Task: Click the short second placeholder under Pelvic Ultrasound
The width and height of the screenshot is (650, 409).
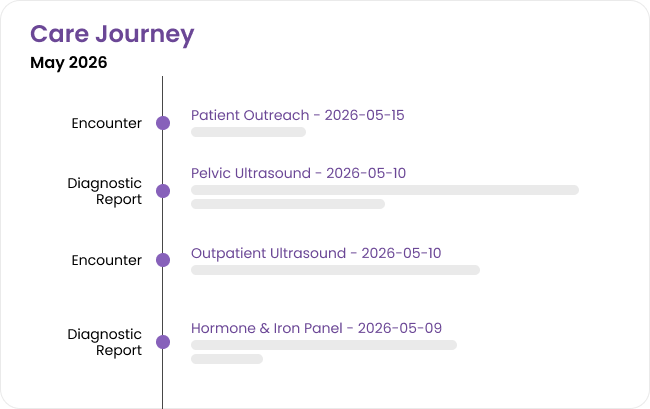Action: tap(288, 204)
